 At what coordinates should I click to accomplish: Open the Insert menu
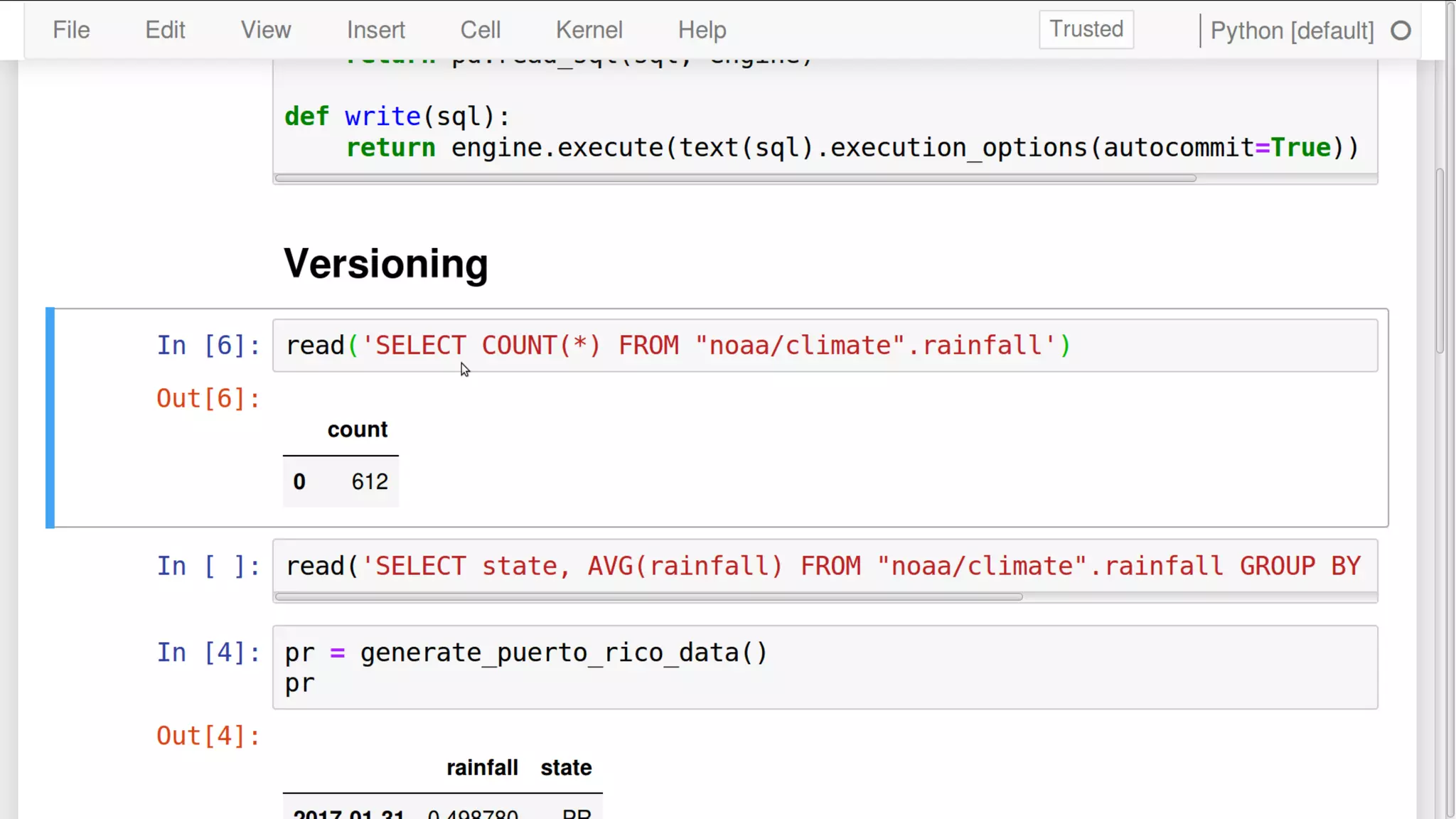coord(375,30)
